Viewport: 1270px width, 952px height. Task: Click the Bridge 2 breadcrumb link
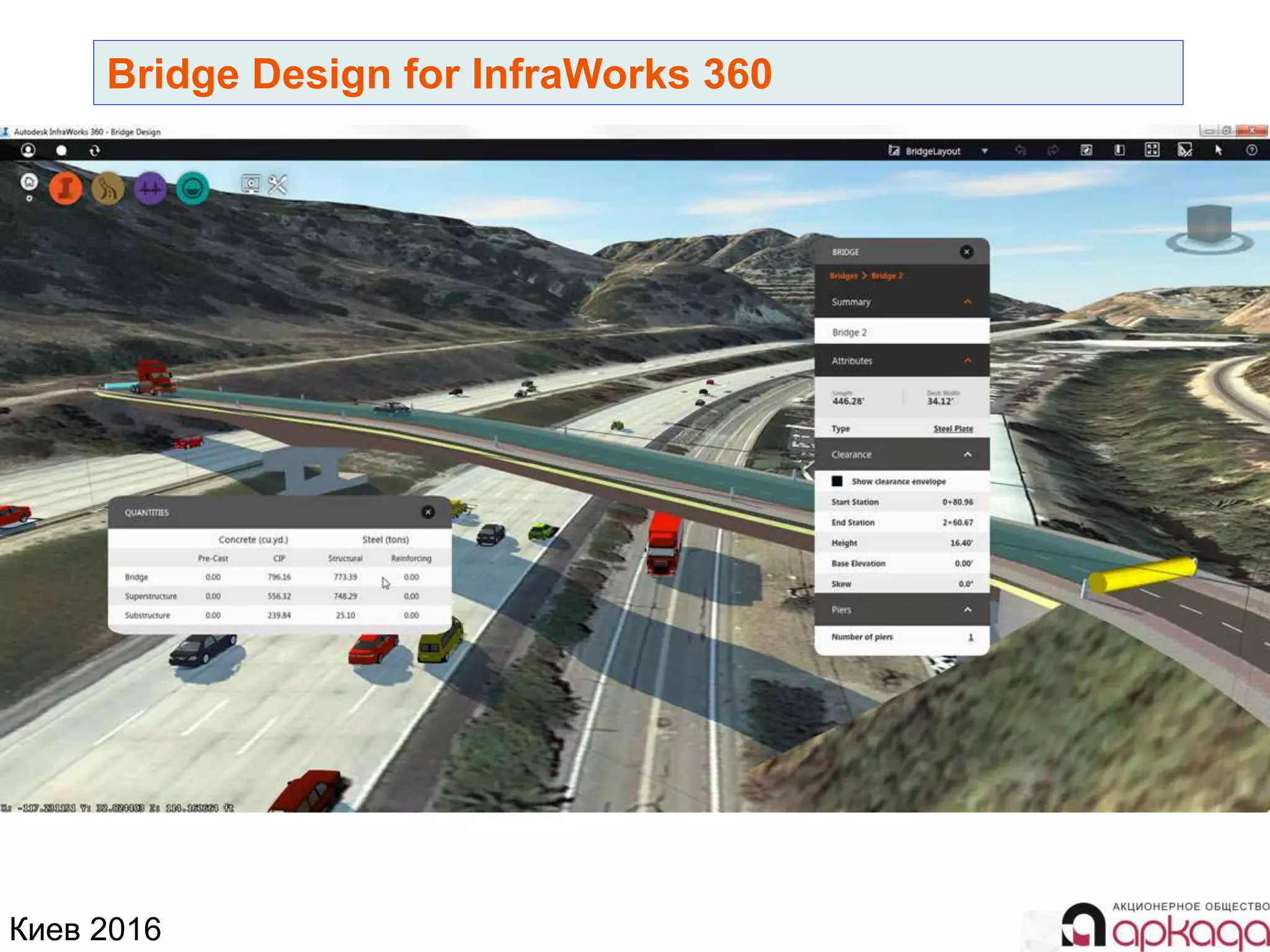tap(887, 276)
